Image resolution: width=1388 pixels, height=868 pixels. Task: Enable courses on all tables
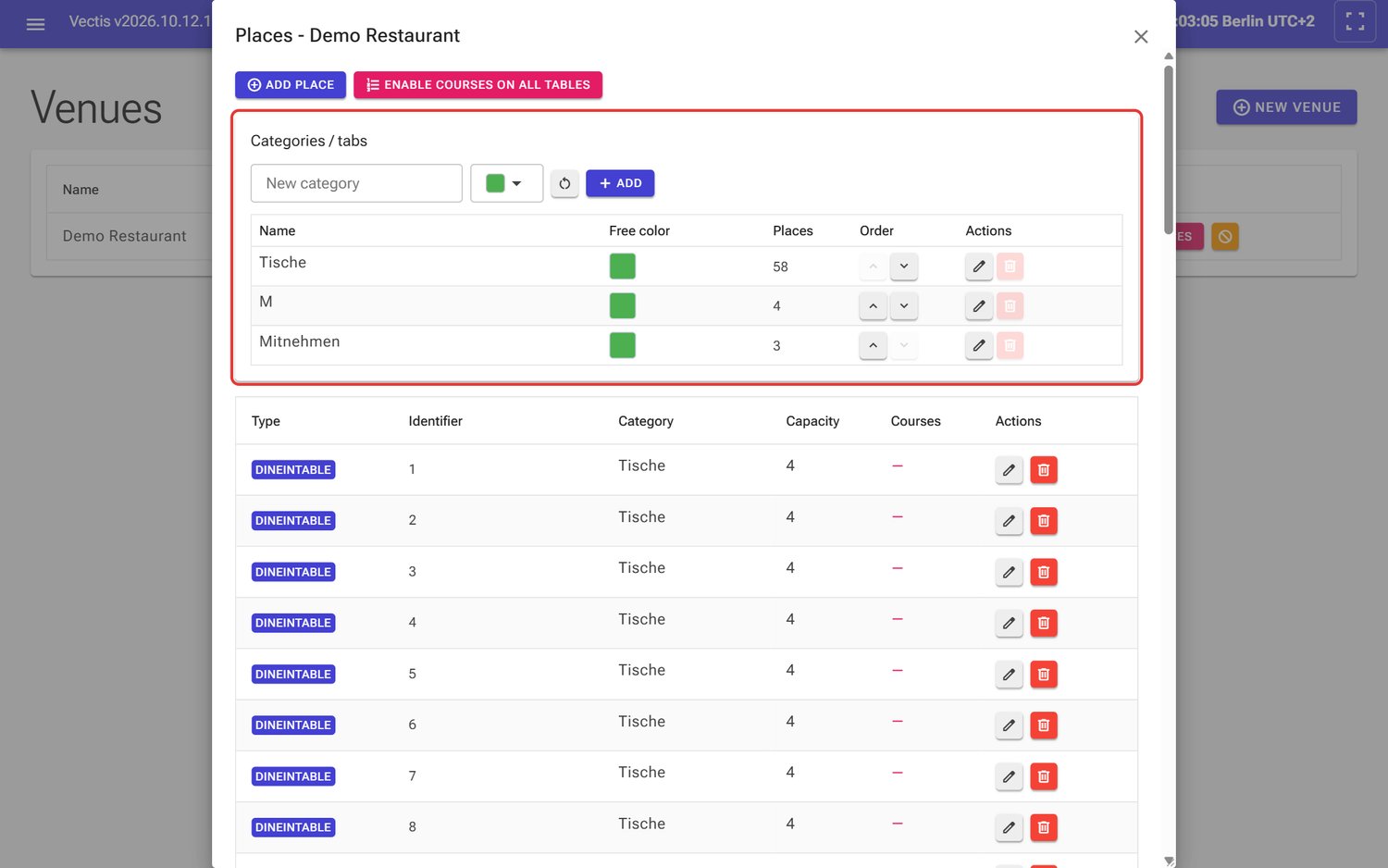477,84
